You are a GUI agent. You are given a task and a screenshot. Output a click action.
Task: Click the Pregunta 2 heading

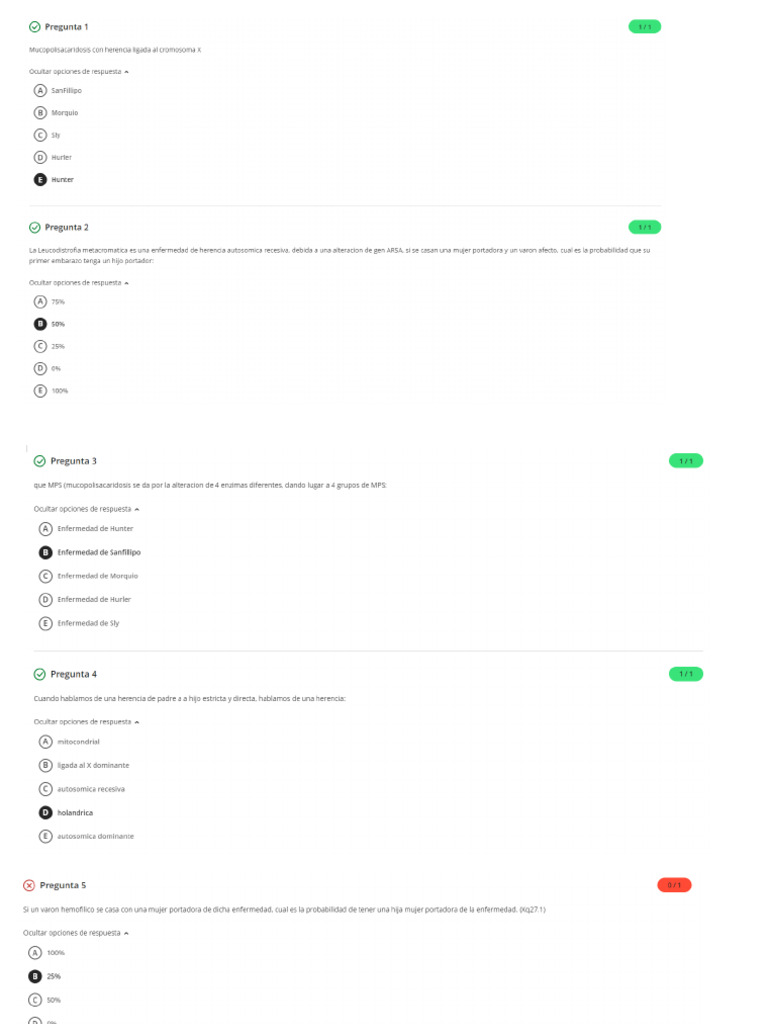click(67, 228)
